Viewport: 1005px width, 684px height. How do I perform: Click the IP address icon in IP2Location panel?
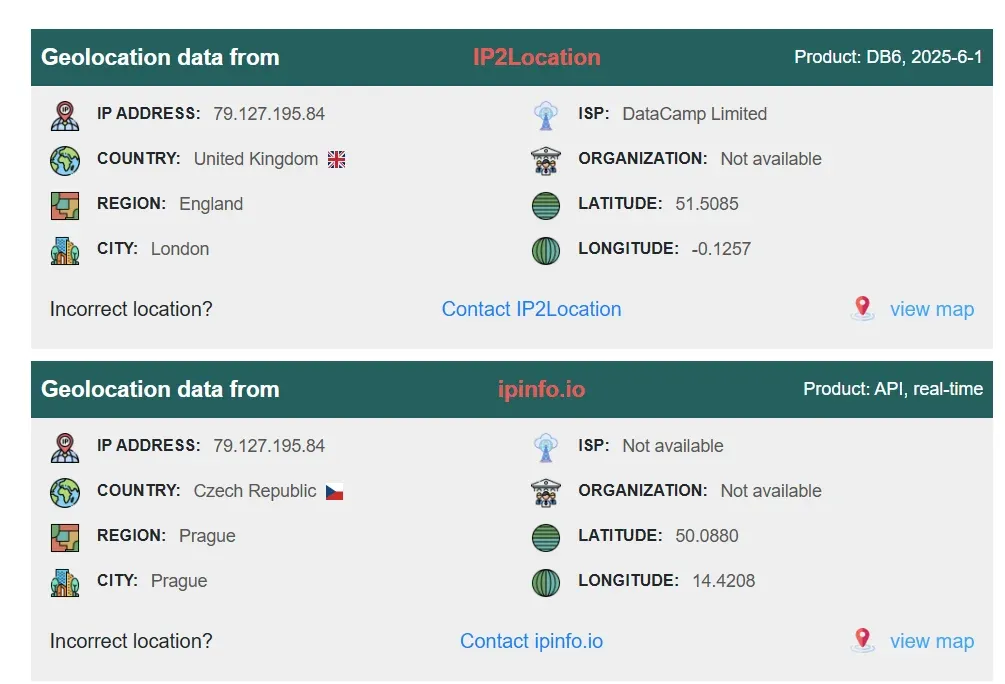click(x=65, y=115)
